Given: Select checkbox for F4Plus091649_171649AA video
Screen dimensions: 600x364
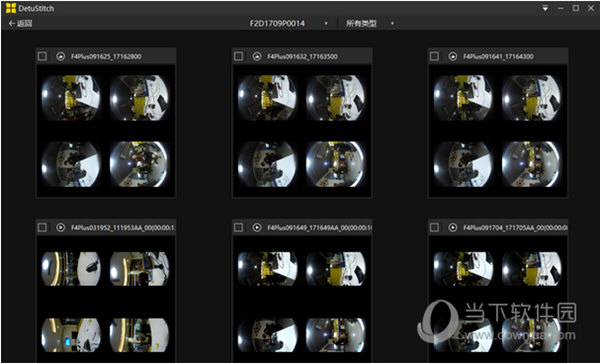Looking at the screenshot, I should (239, 227).
